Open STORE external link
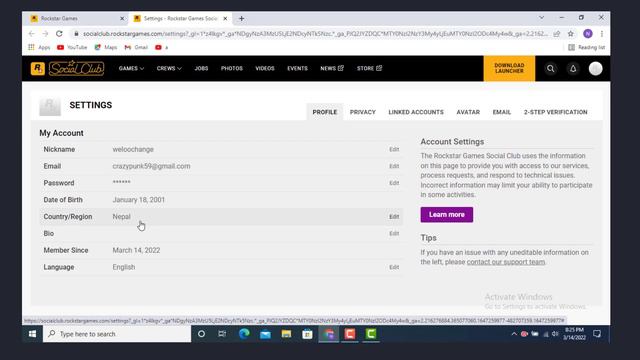 [369, 68]
